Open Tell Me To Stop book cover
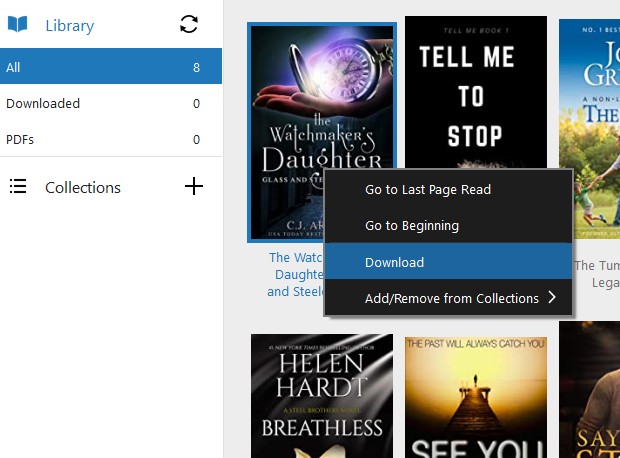The image size is (620, 458). 476,92
